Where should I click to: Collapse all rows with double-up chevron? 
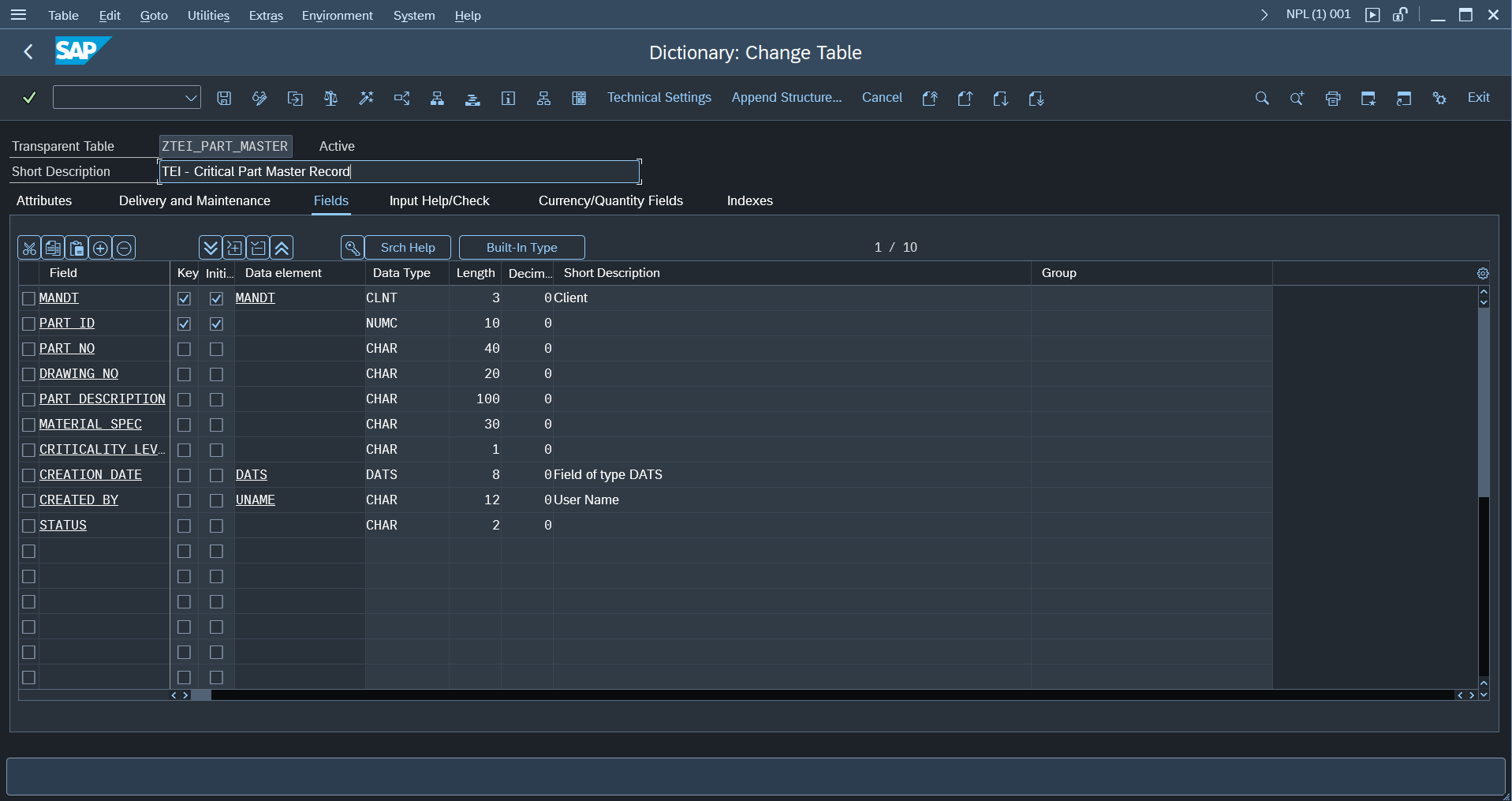coord(282,248)
